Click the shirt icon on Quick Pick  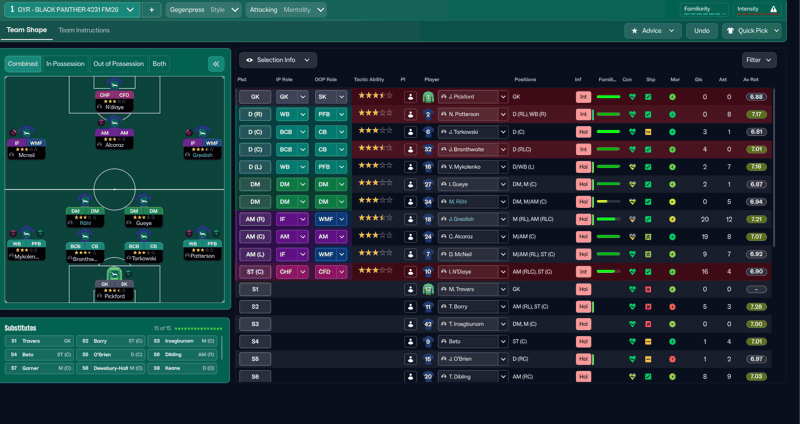click(x=731, y=31)
